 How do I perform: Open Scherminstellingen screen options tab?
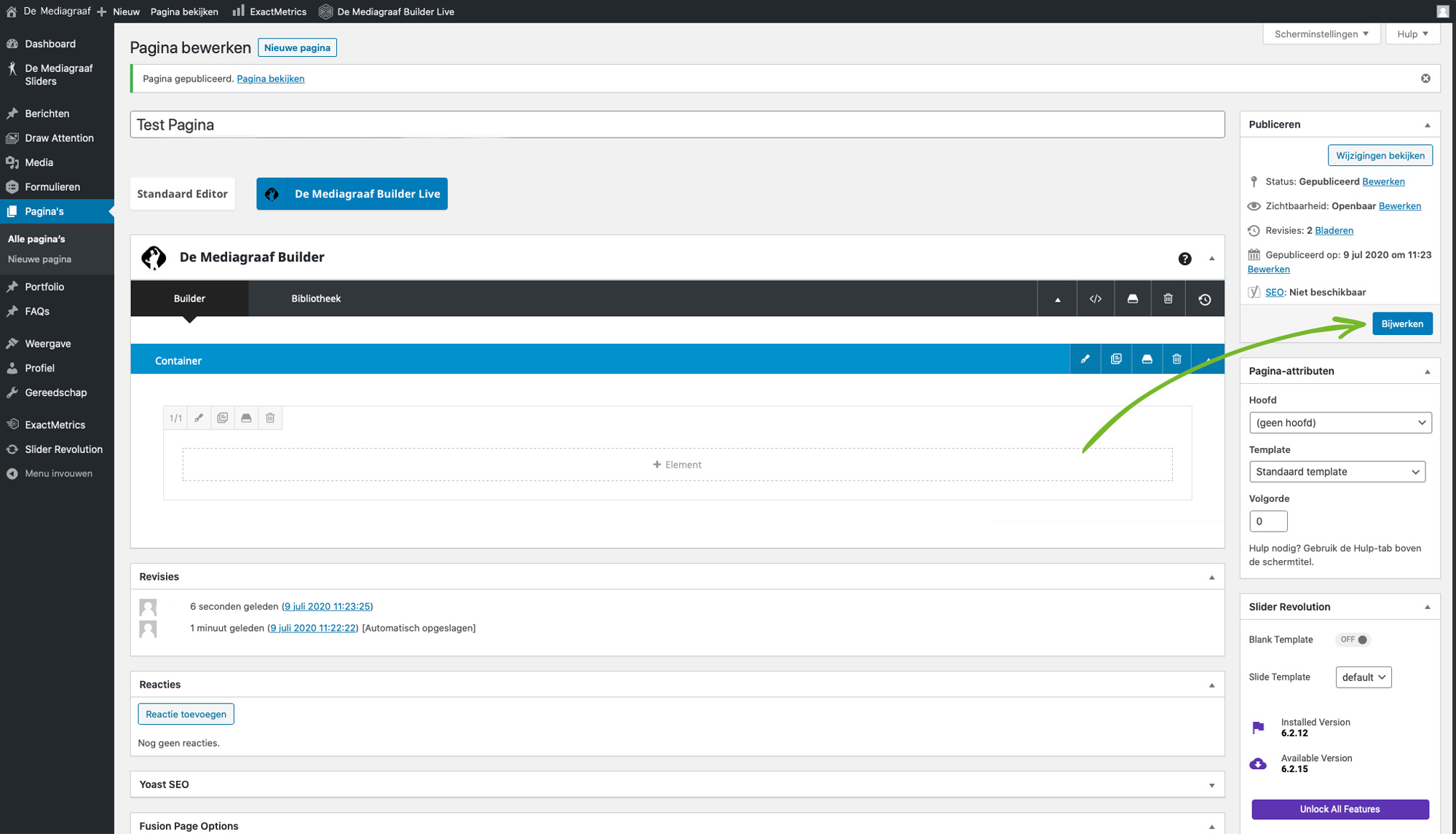[x=1321, y=34]
